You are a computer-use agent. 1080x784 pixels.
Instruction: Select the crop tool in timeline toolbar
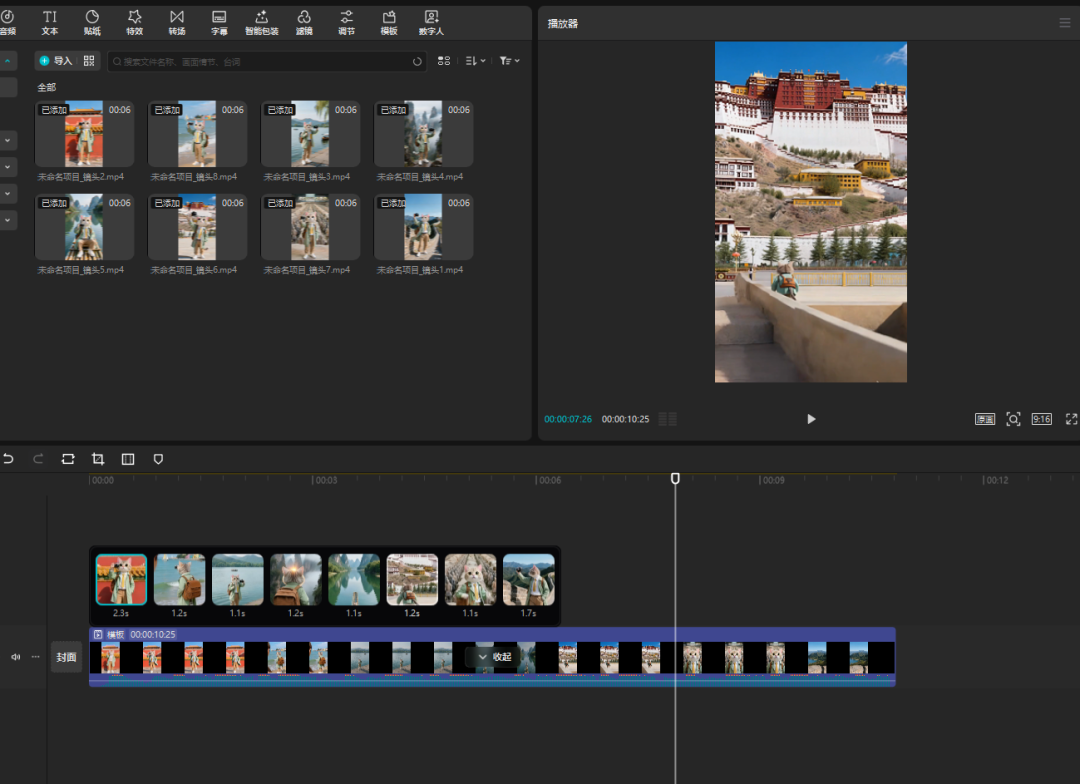click(x=98, y=459)
